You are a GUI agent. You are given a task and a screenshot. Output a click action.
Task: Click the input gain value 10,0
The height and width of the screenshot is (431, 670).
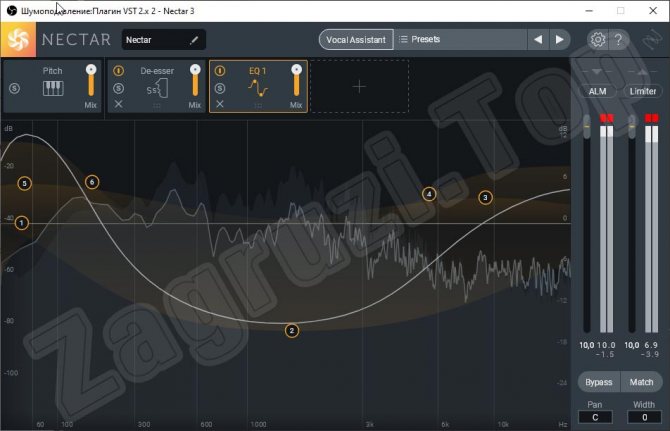pos(587,345)
